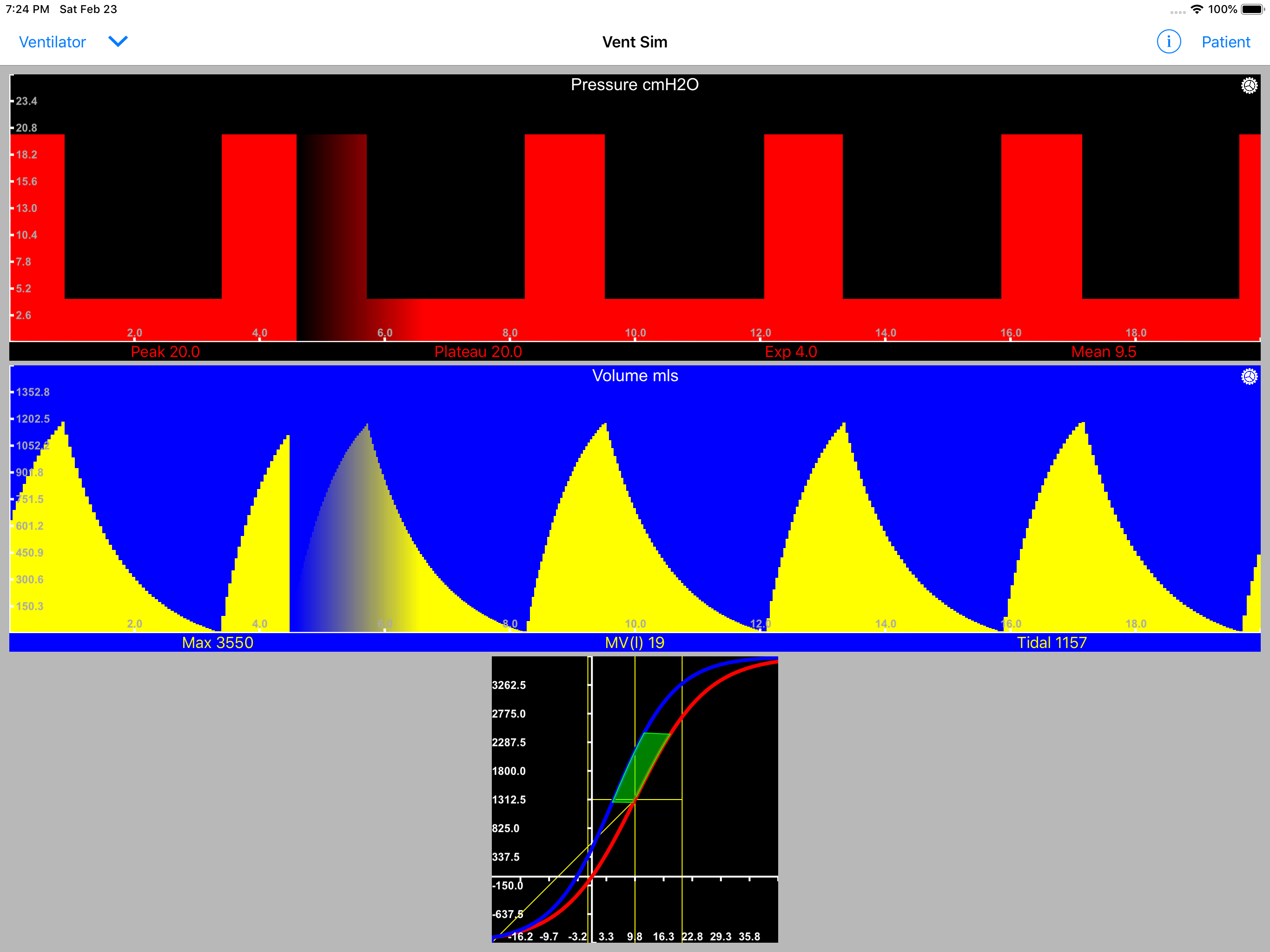Tap the battery icon in status bar
The height and width of the screenshot is (952, 1270).
(x=1252, y=9)
